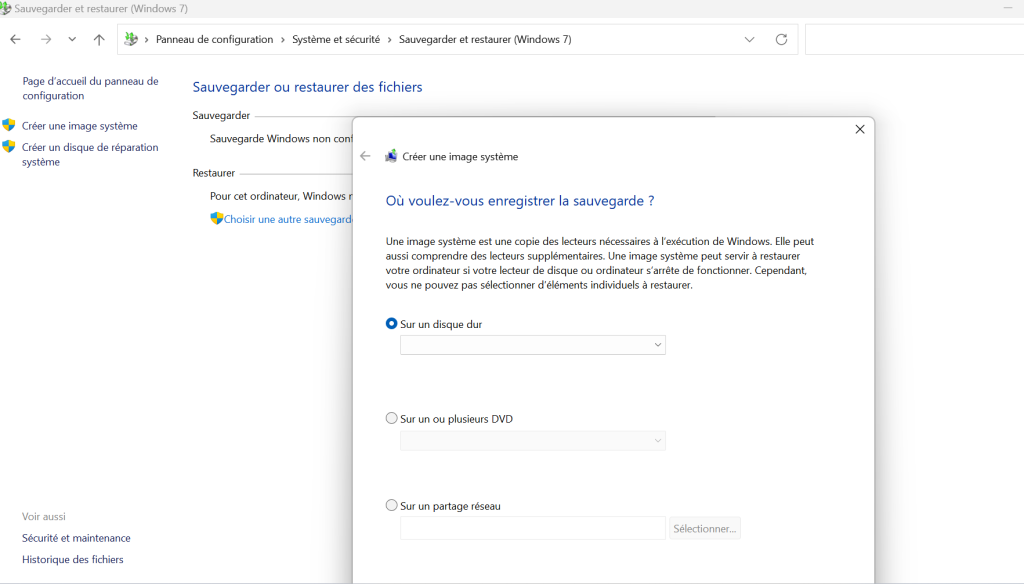Click the network share path field
This screenshot has width=1024, height=584.
[x=533, y=528]
